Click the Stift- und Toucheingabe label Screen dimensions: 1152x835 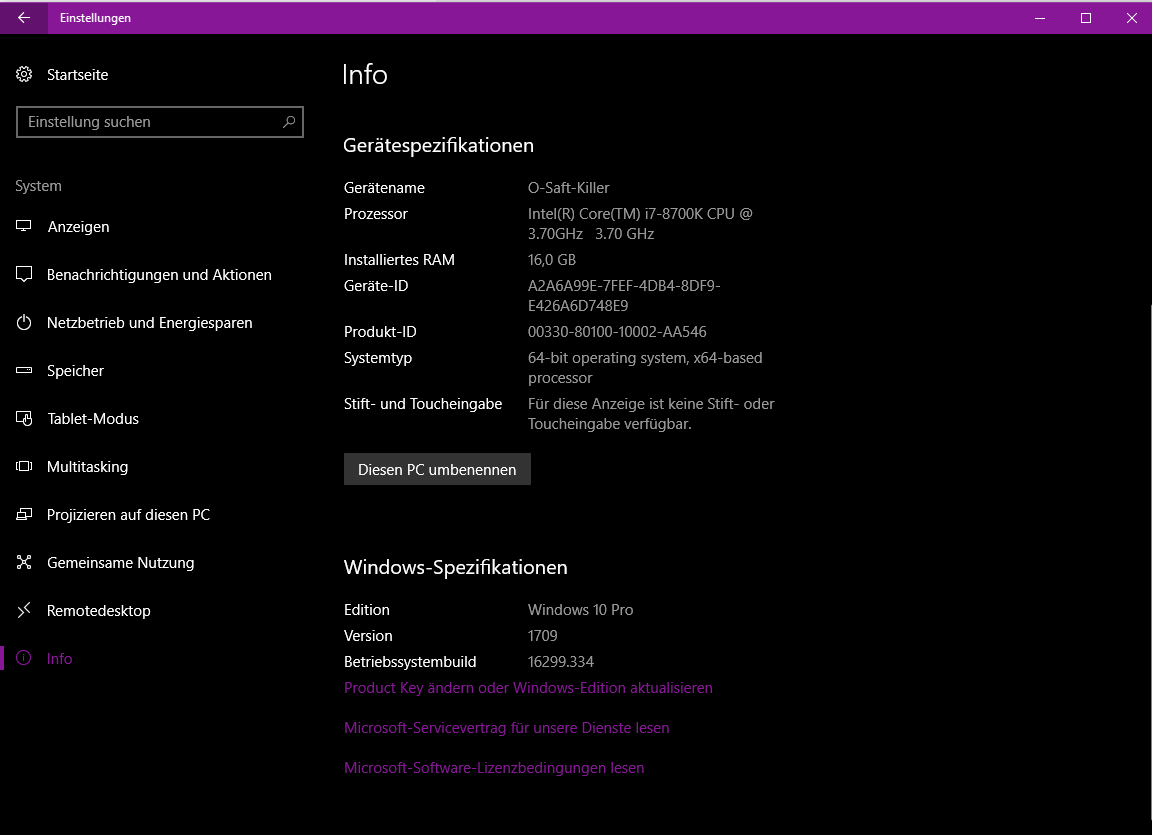(x=423, y=404)
